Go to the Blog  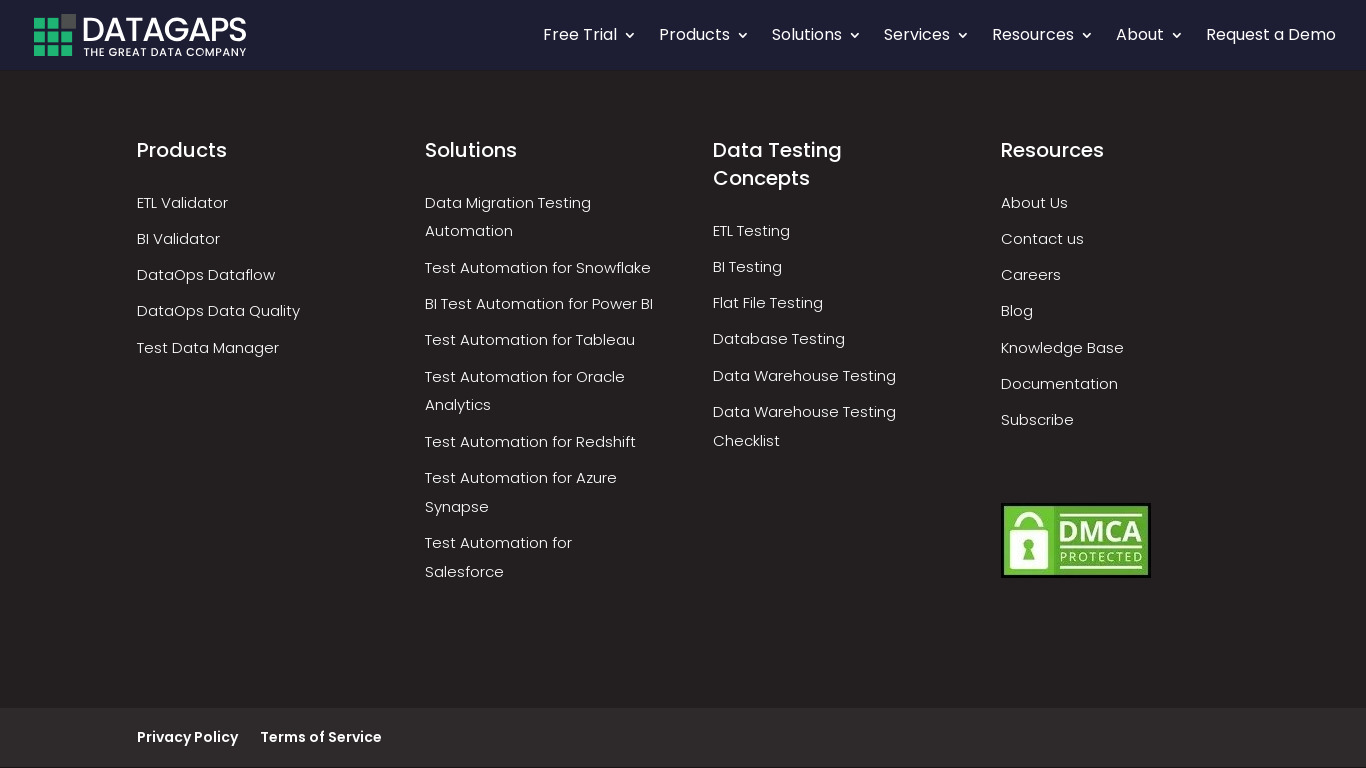coord(1017,311)
